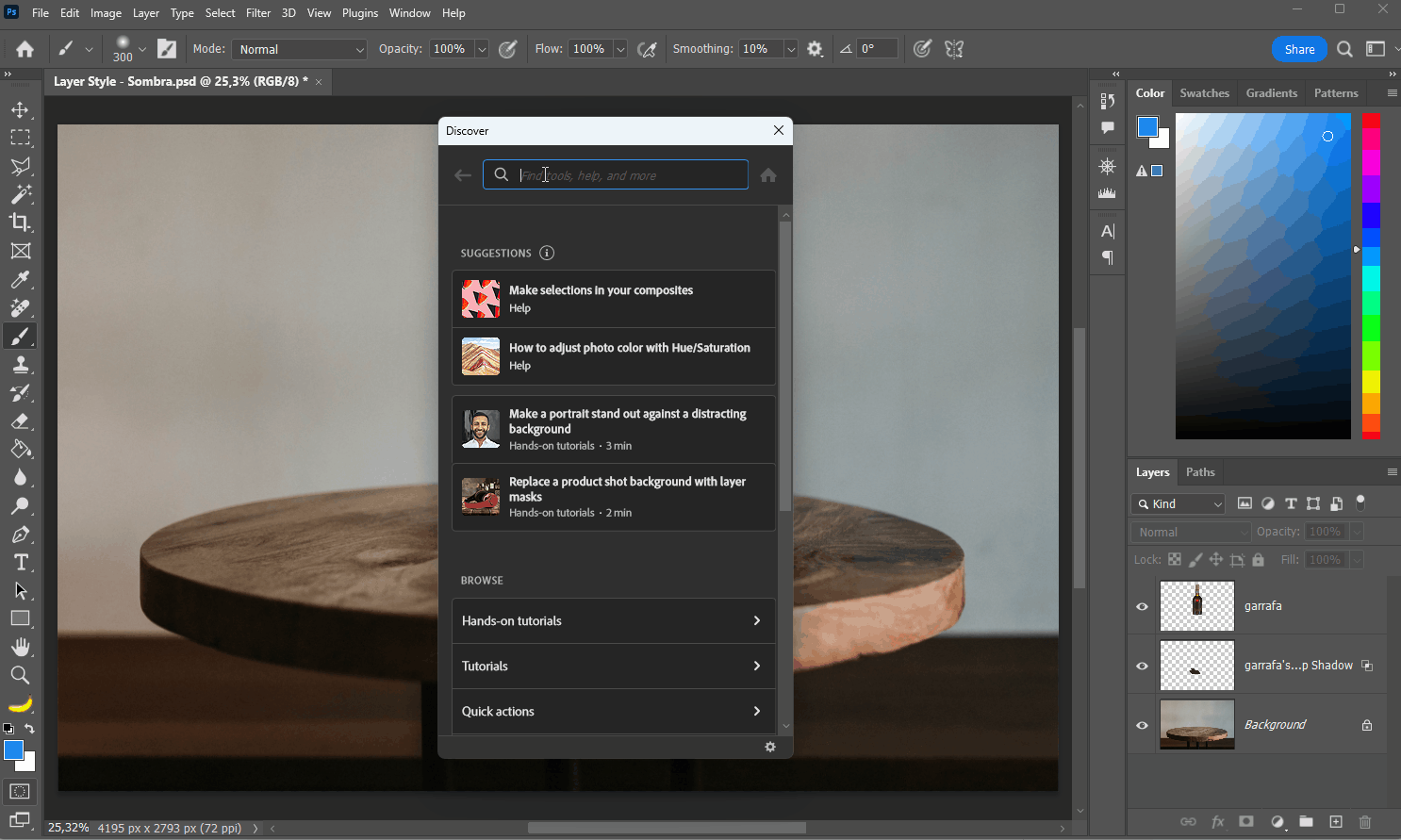Select the Spot Healing Brush tool
Screen dimensions: 1401x840
20,307
